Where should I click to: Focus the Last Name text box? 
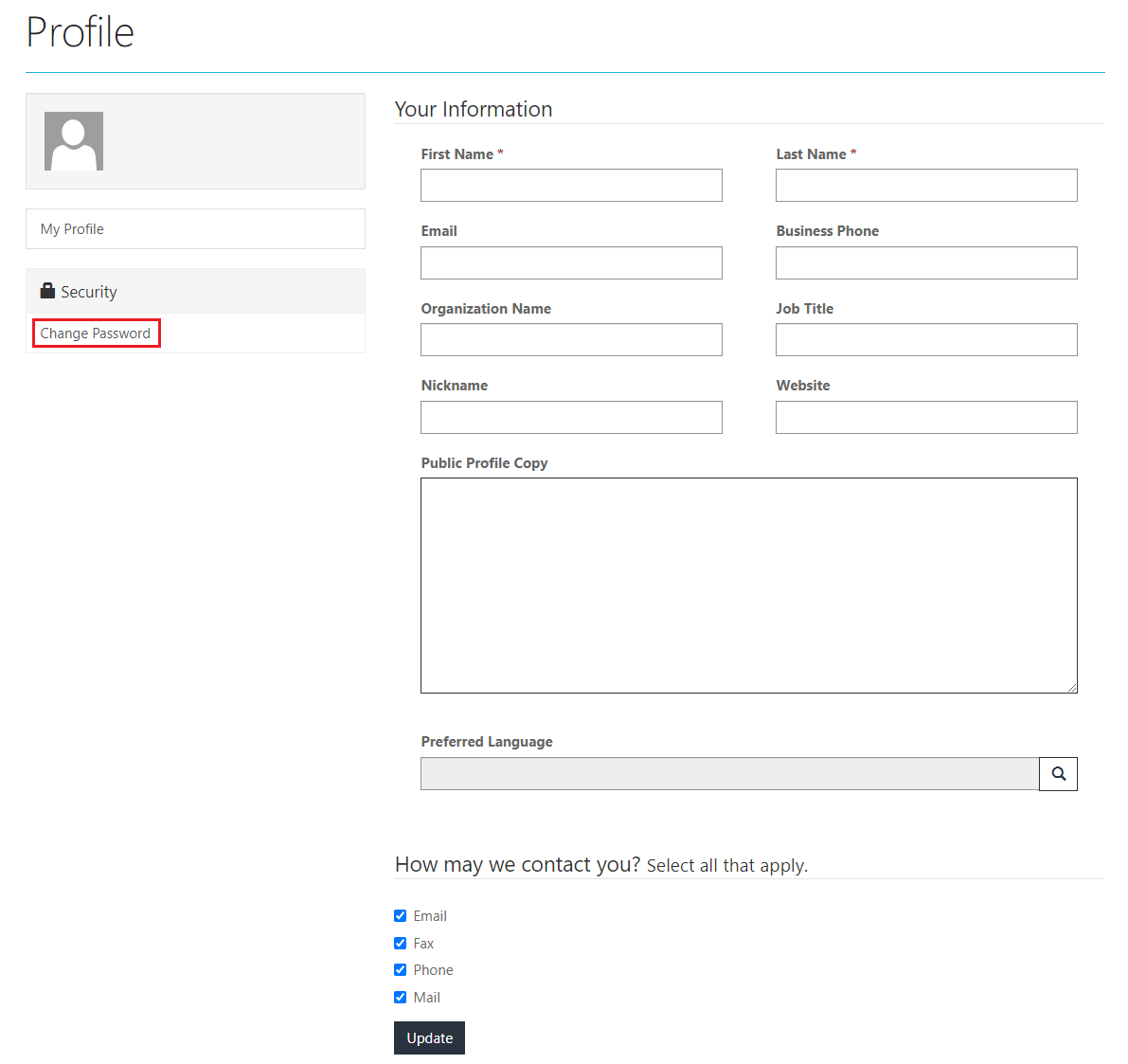(x=926, y=186)
